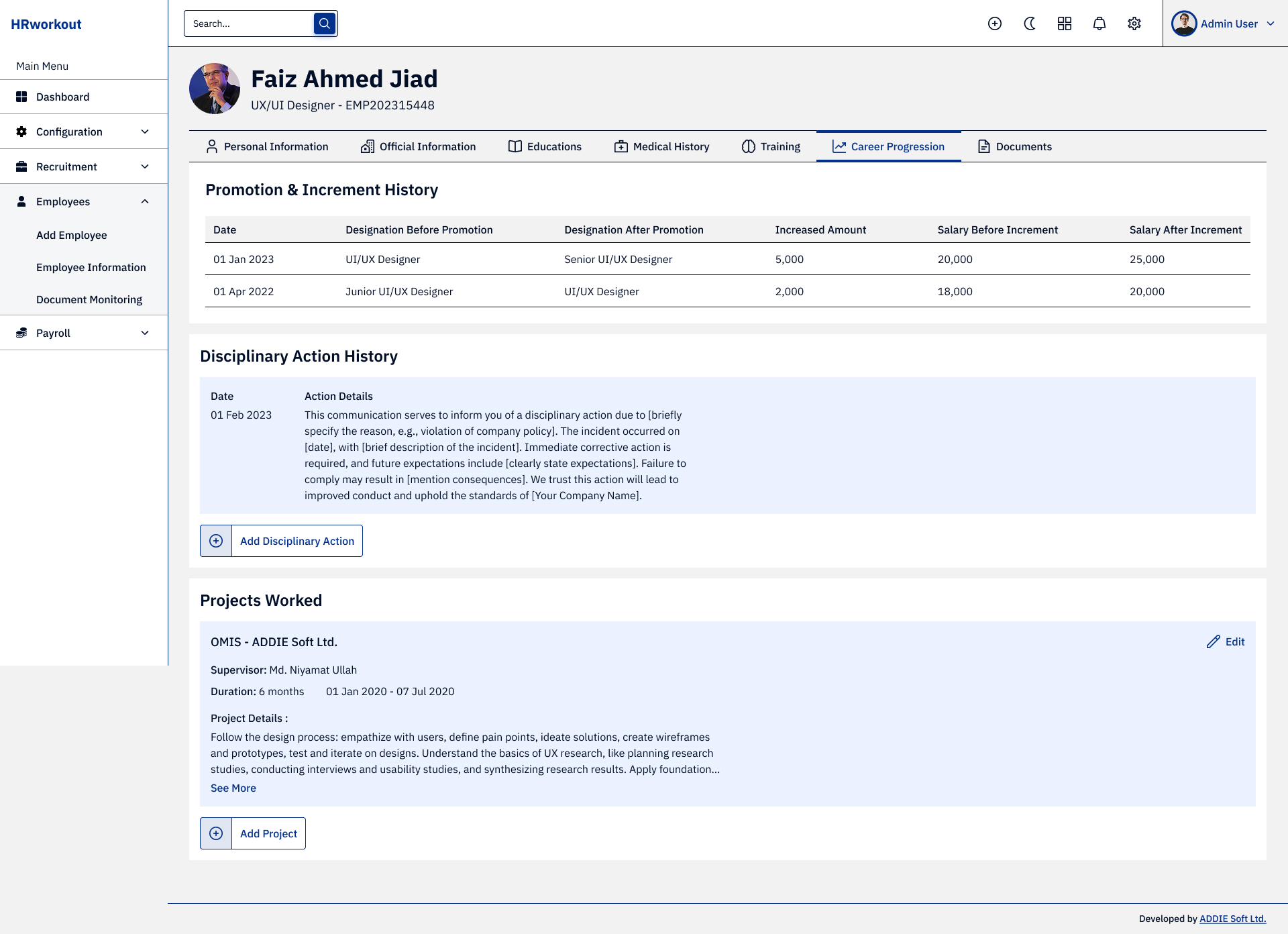Open notifications bell icon

click(x=1099, y=23)
